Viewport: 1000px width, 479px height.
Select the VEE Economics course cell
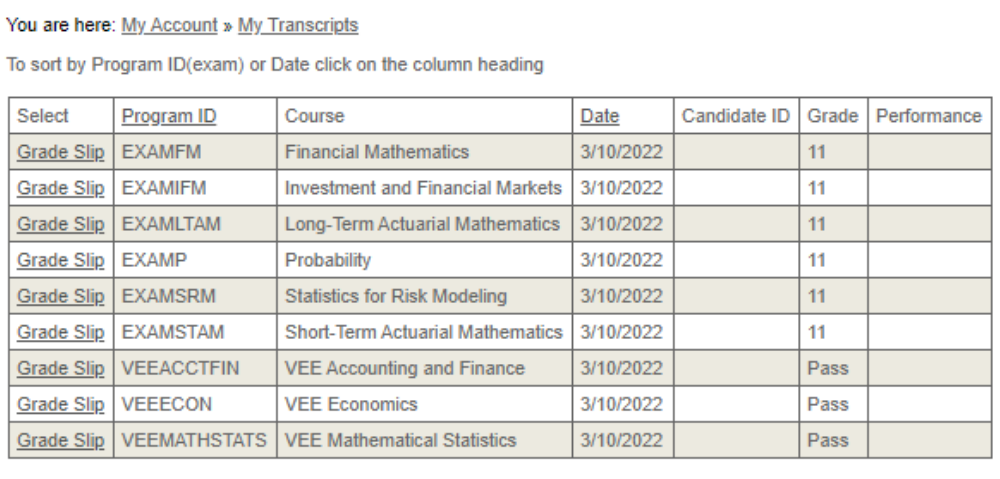tap(351, 404)
